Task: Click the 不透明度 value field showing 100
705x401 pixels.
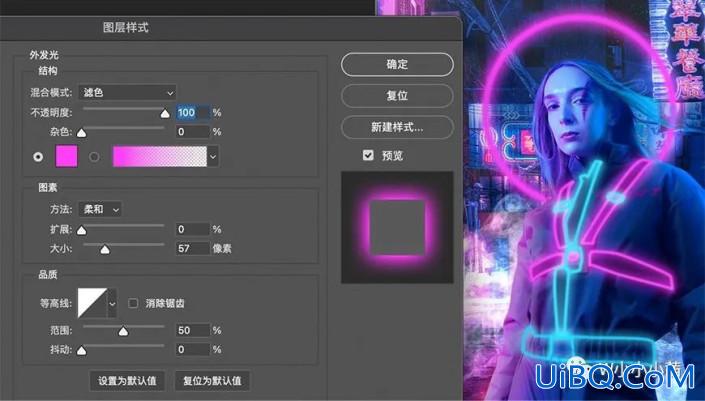Action: 193,112
